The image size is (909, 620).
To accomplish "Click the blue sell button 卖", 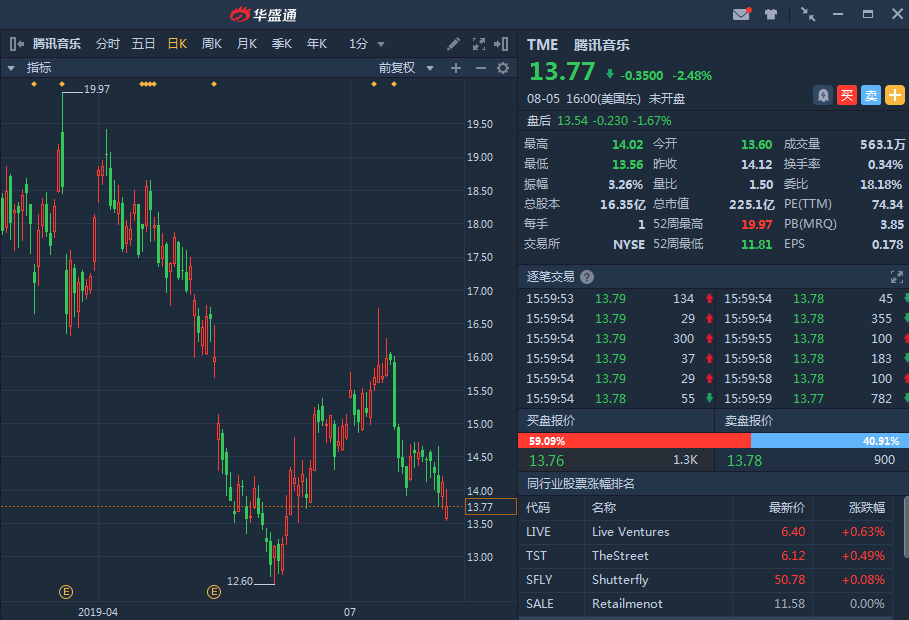I will coord(871,95).
